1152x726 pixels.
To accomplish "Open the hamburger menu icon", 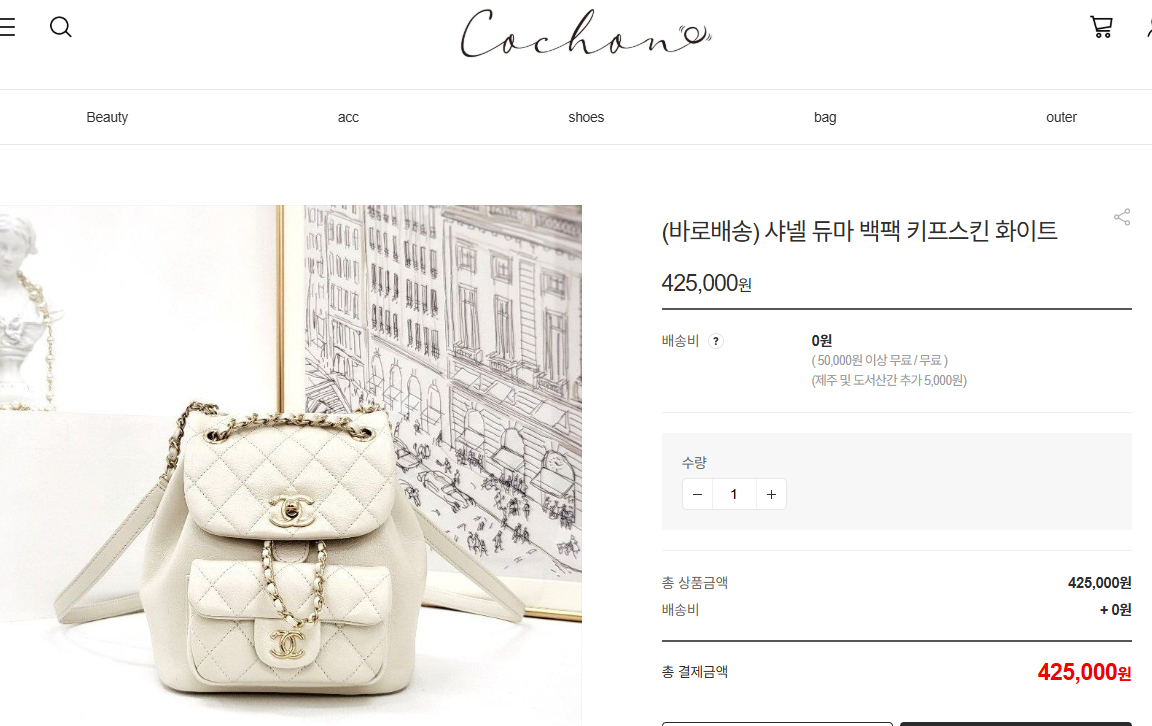I will (7, 27).
